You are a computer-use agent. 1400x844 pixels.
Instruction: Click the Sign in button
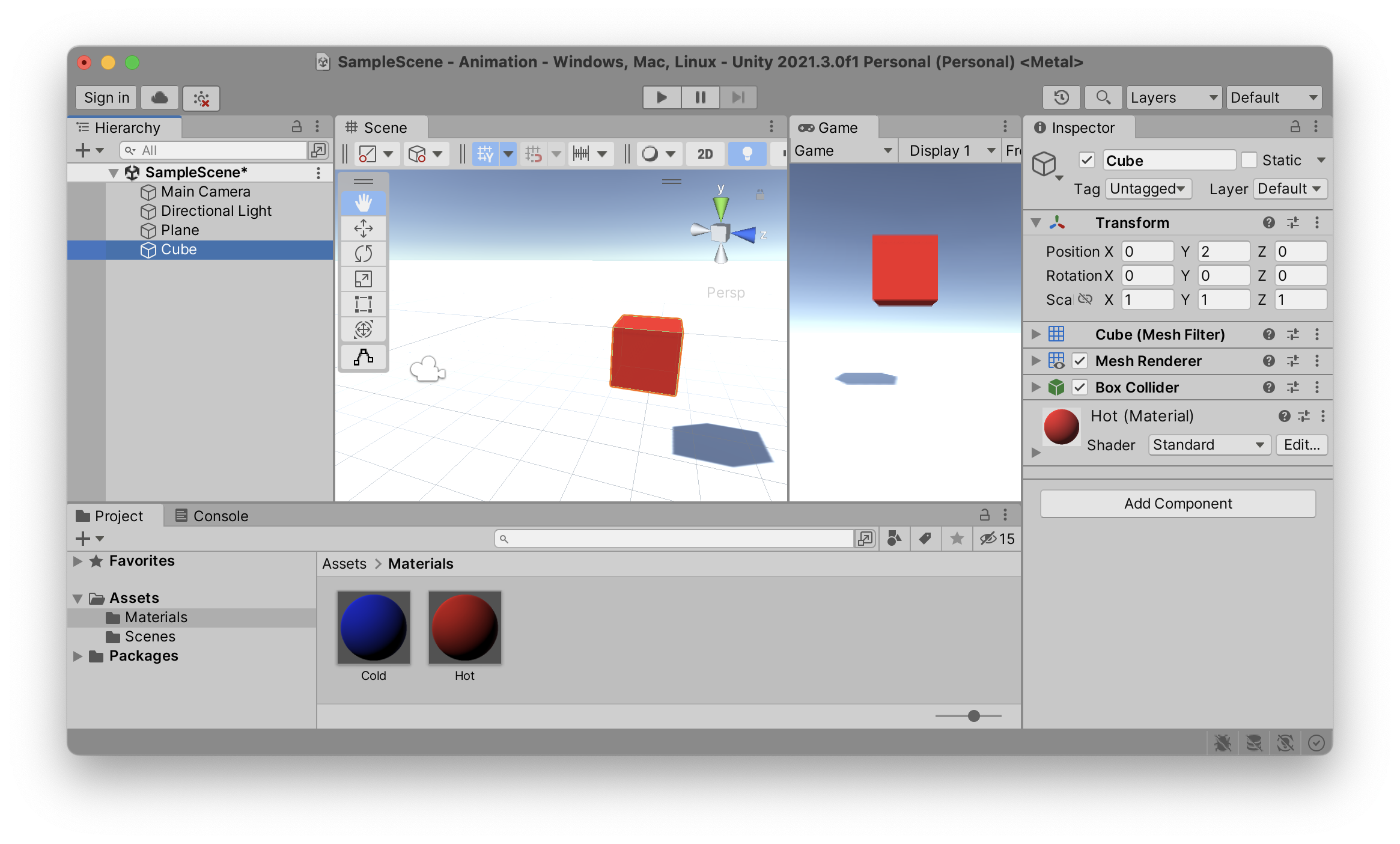(106, 97)
